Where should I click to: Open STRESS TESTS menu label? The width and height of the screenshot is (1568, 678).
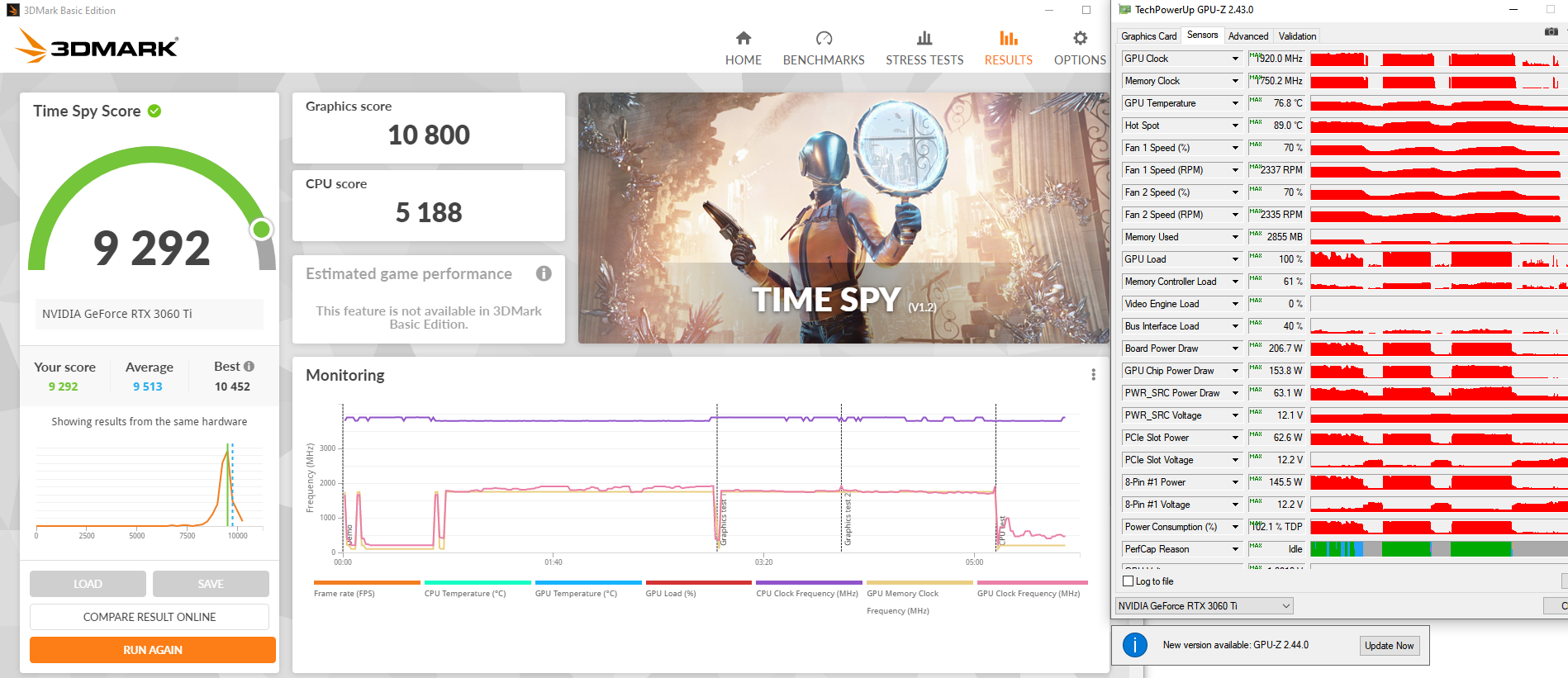click(x=924, y=60)
